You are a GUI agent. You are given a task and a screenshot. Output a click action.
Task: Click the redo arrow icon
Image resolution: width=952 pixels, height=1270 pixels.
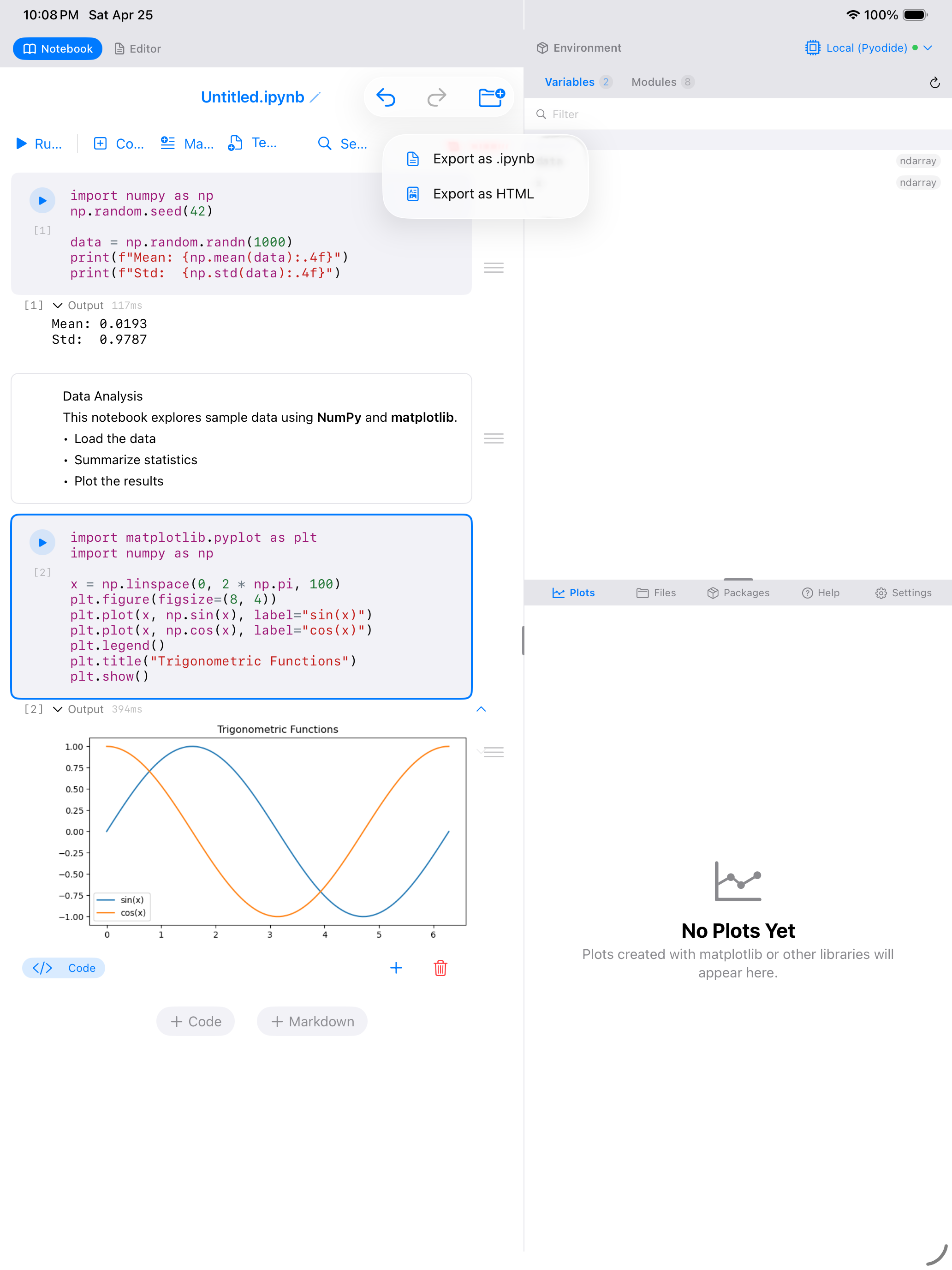pos(437,97)
